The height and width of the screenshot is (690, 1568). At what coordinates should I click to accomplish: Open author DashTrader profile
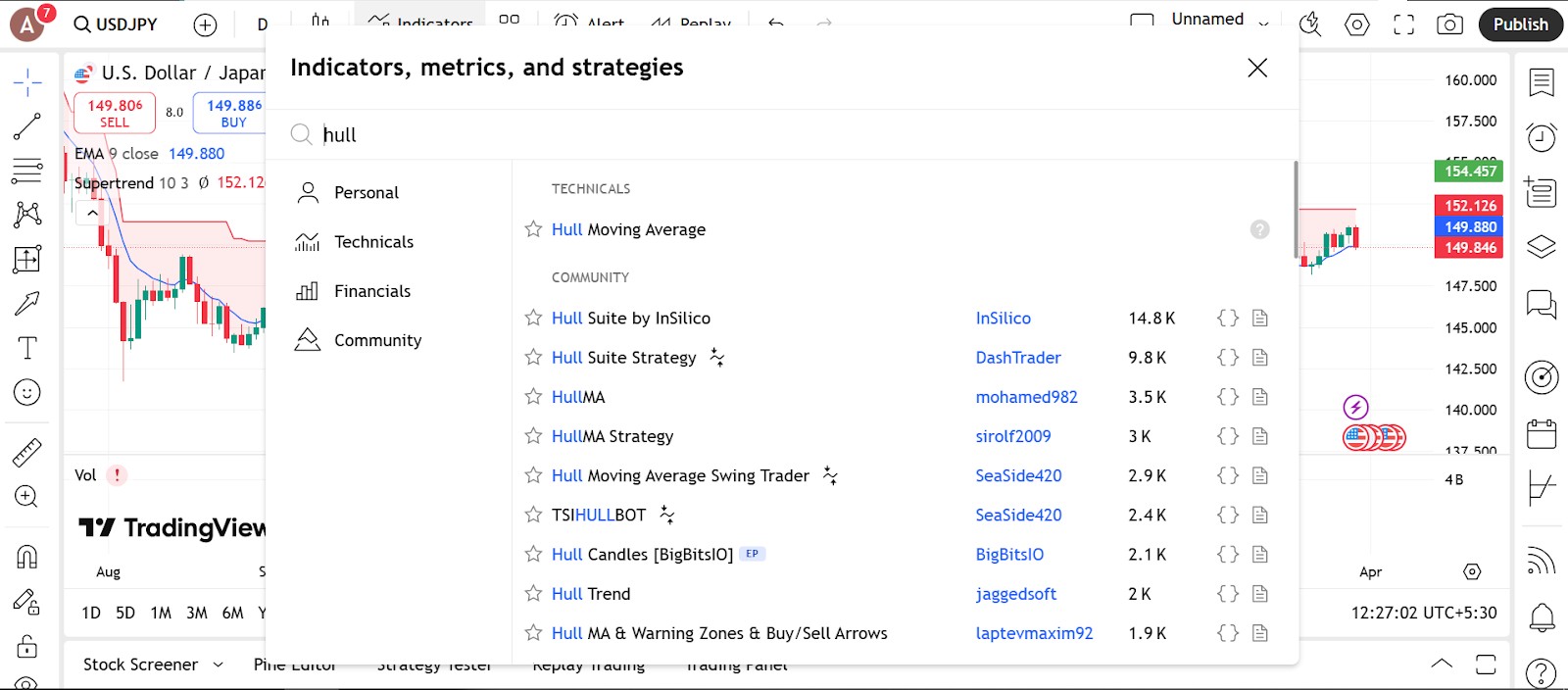tap(1018, 358)
